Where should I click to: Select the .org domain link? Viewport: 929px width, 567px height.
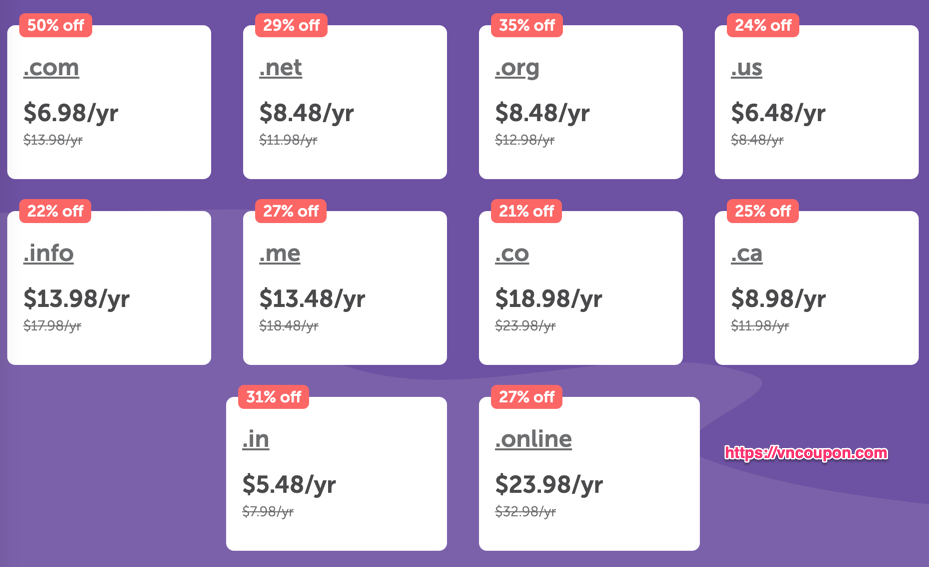[x=517, y=69]
